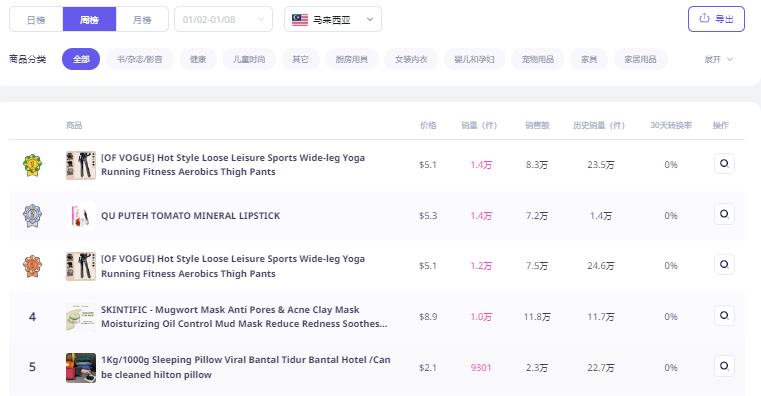761x396 pixels.
Task: Click the 30天转换率 column header
Action: point(671,125)
